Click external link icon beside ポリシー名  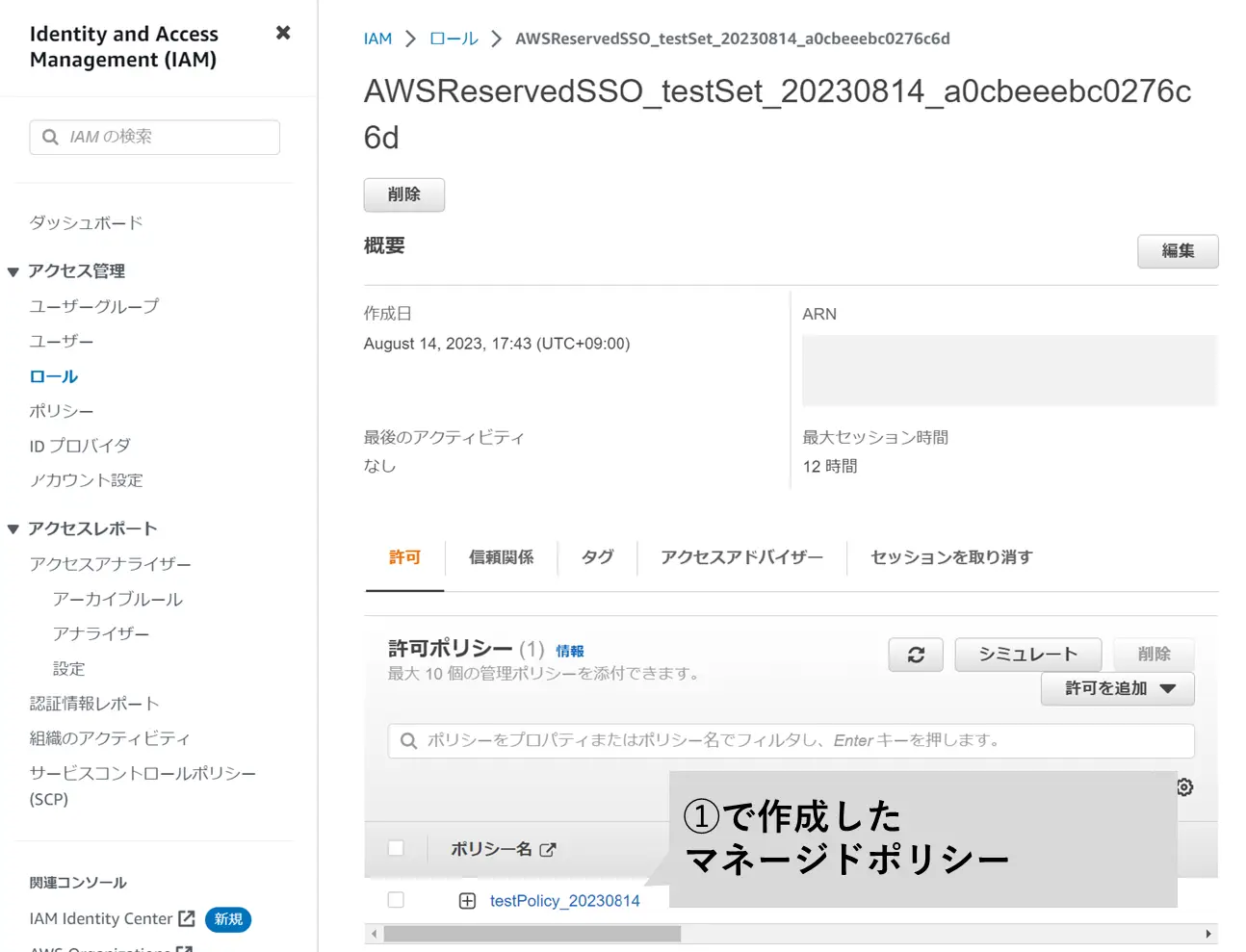[x=548, y=849]
